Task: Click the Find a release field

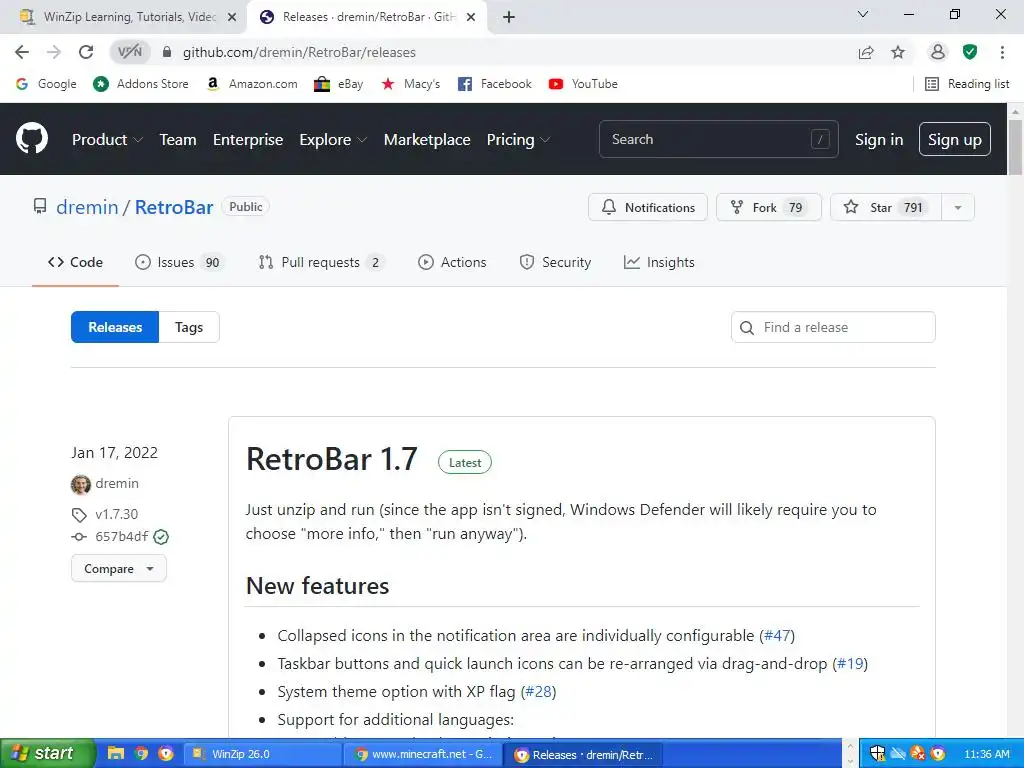Action: (x=833, y=327)
